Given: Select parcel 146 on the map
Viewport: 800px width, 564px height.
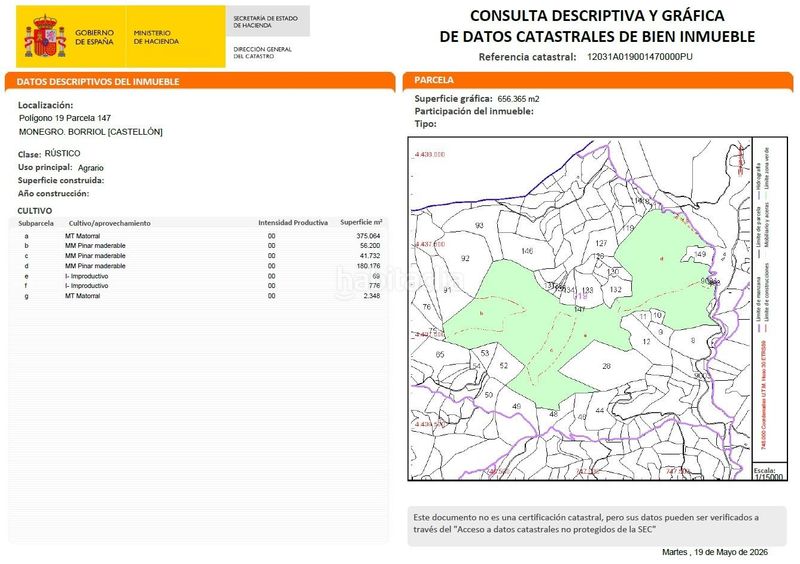Looking at the screenshot, I should click(527, 251).
